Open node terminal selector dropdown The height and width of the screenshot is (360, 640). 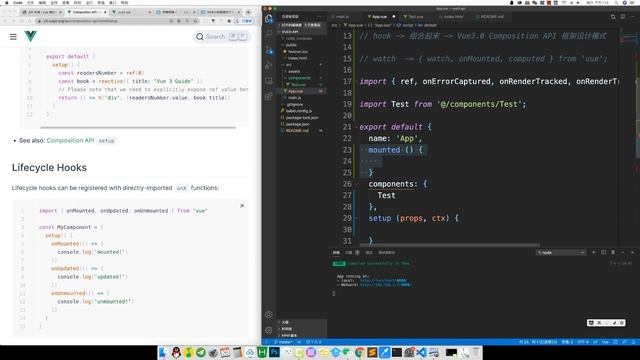[561, 253]
